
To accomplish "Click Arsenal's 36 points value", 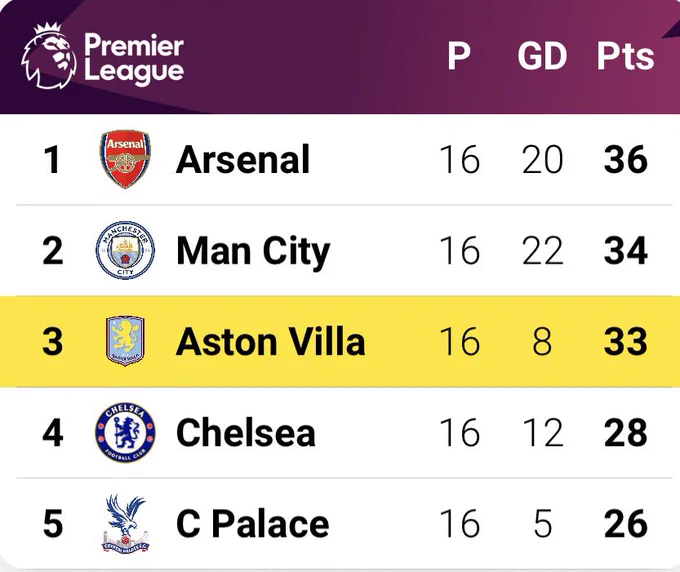I will pyautogui.click(x=626, y=160).
